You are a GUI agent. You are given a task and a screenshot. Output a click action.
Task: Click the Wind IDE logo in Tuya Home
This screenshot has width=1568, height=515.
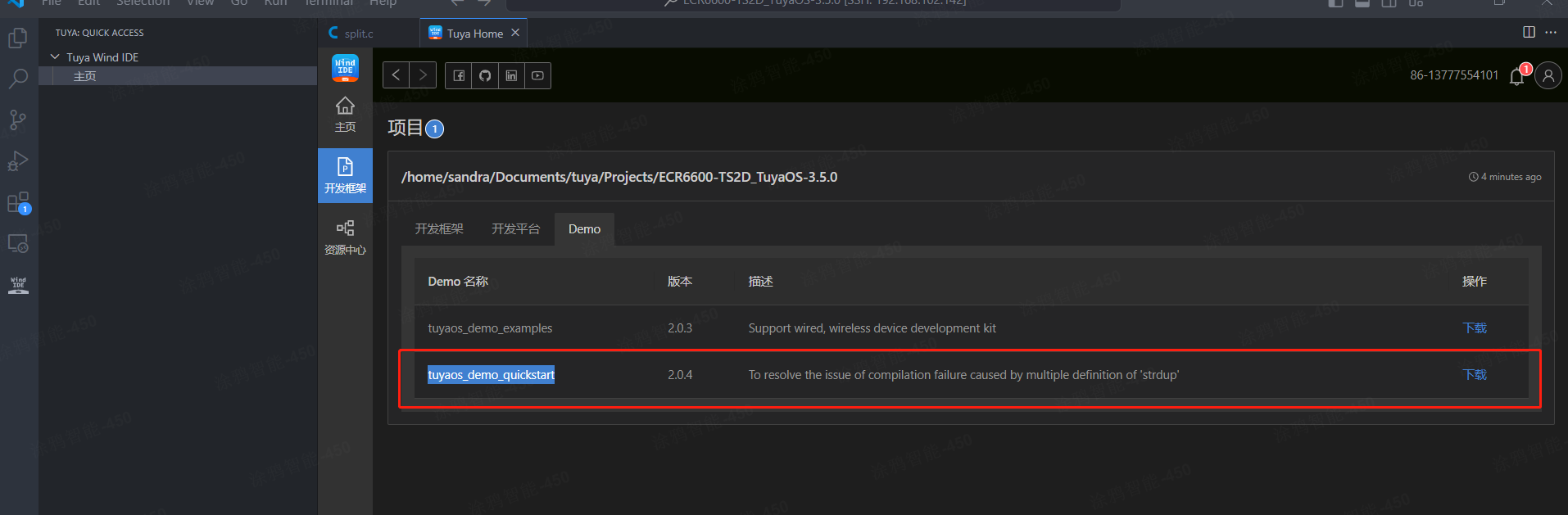(345, 68)
